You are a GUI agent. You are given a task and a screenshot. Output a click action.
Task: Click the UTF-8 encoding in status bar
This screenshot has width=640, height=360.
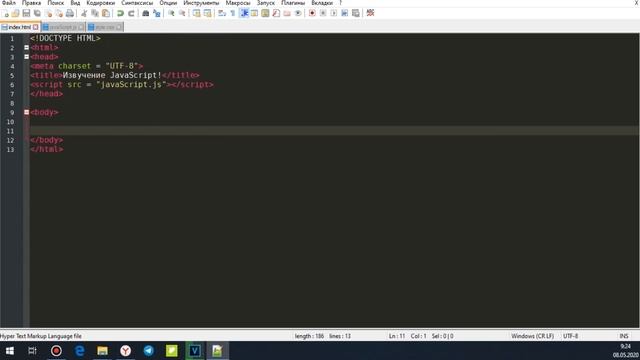(570, 336)
